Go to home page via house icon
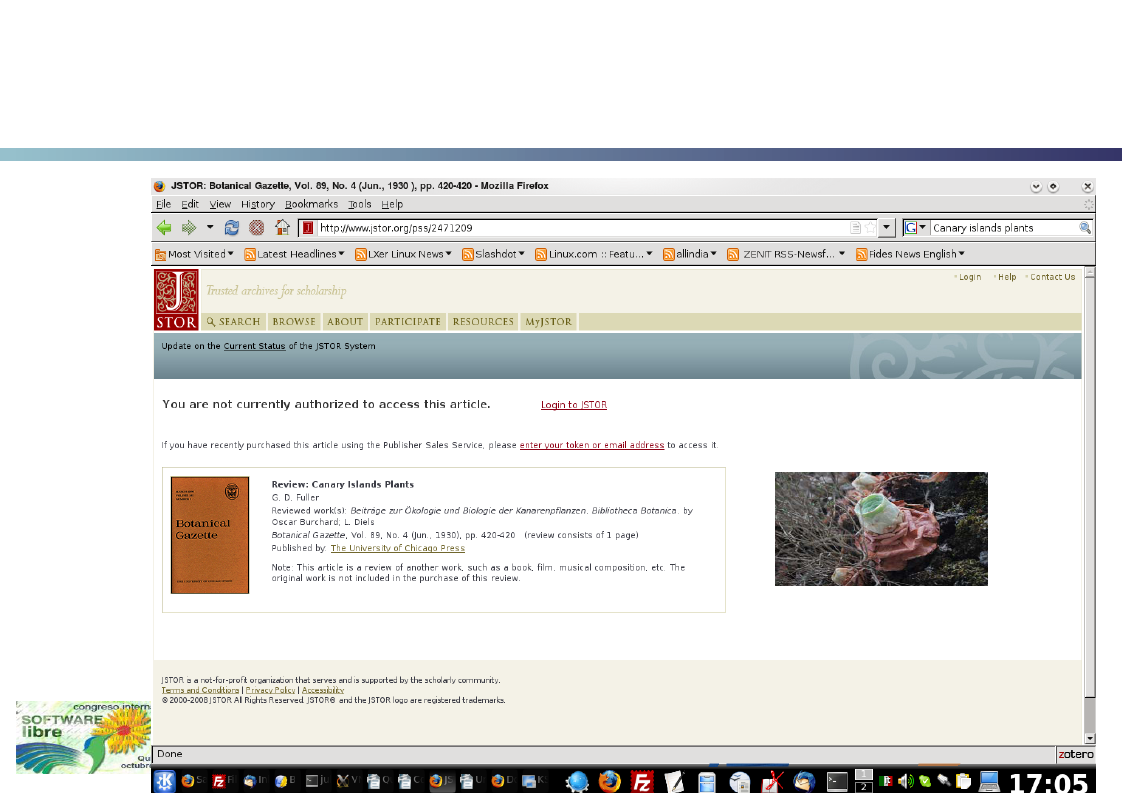Screen dimensions: 1123x794 [282, 228]
